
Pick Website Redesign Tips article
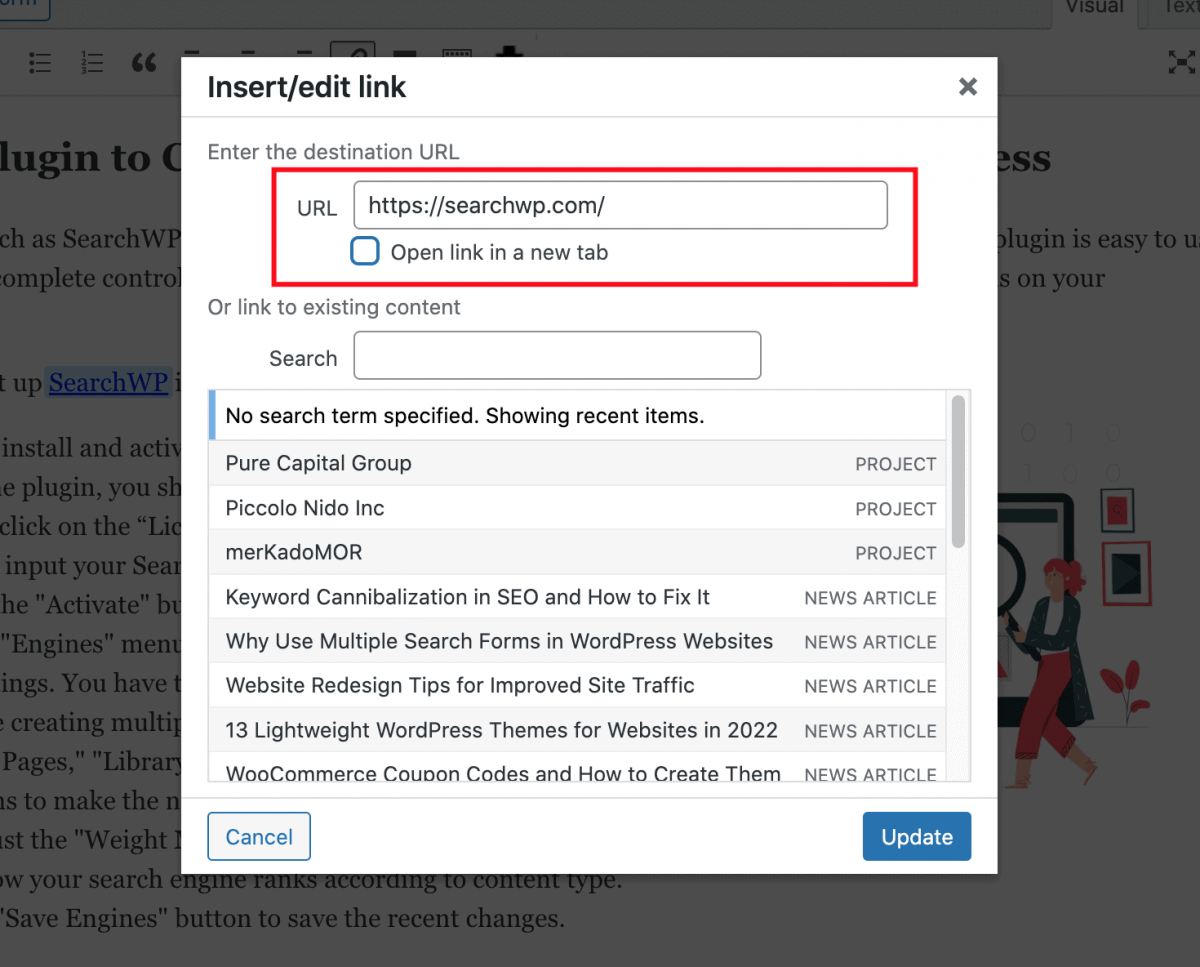click(x=577, y=686)
